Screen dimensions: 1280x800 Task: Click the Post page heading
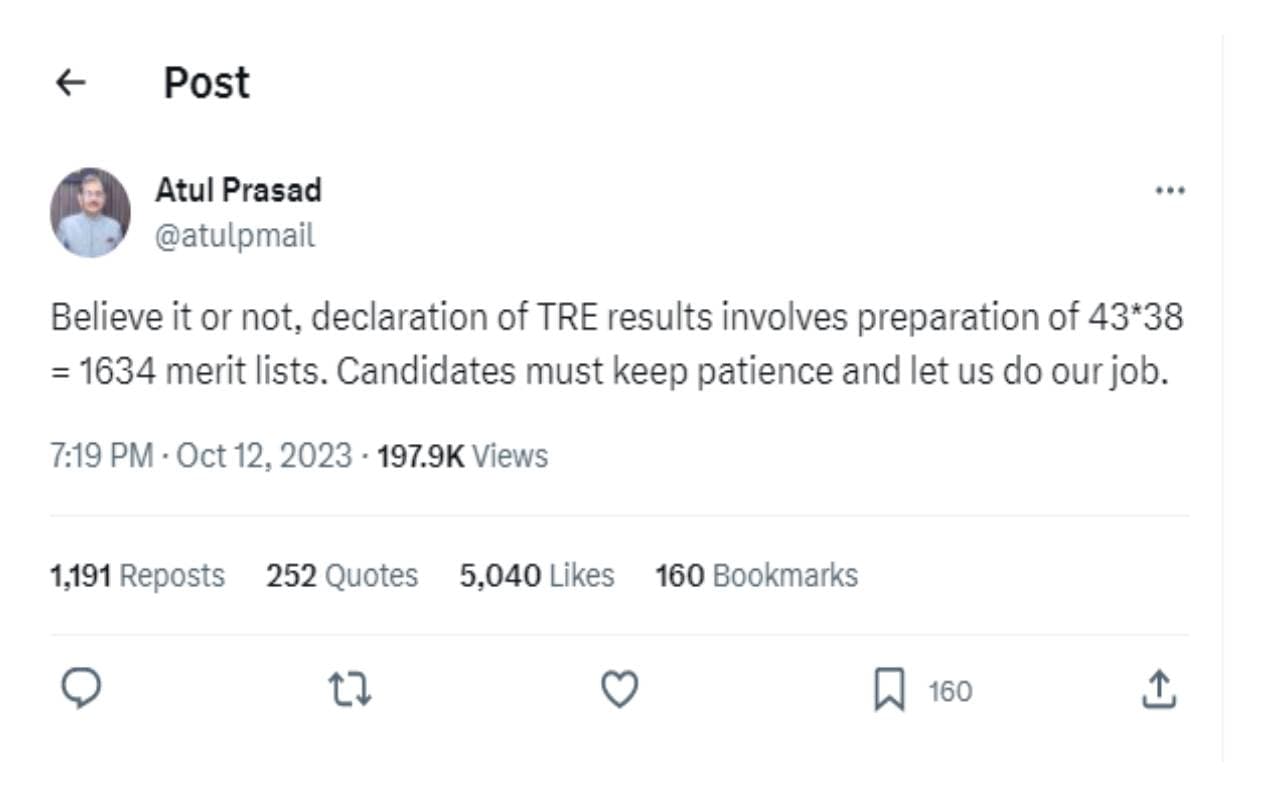pyautogui.click(x=206, y=83)
